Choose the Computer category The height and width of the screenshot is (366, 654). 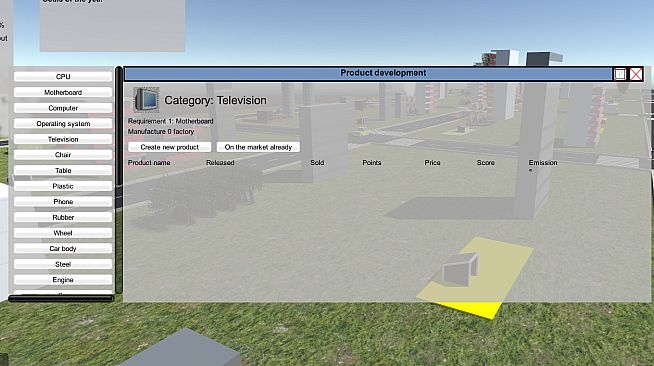63,108
